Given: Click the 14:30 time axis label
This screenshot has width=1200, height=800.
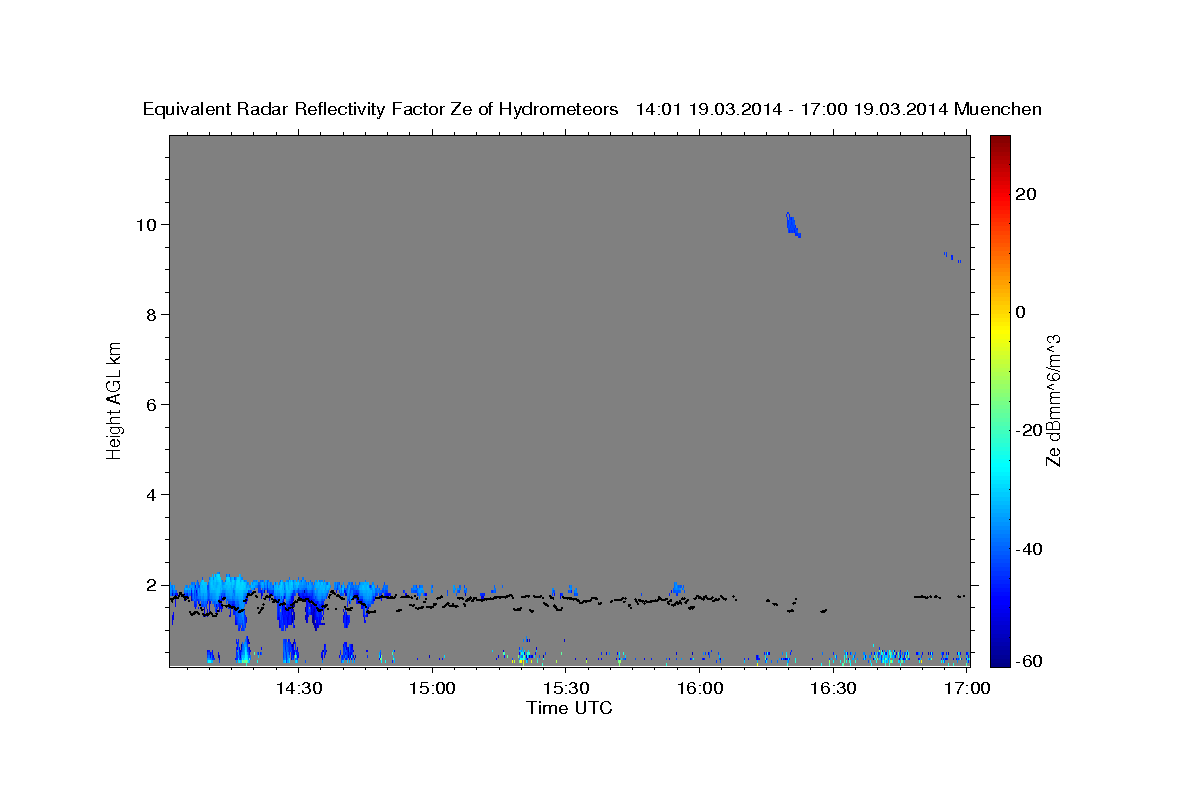Looking at the screenshot, I should (x=299, y=688).
